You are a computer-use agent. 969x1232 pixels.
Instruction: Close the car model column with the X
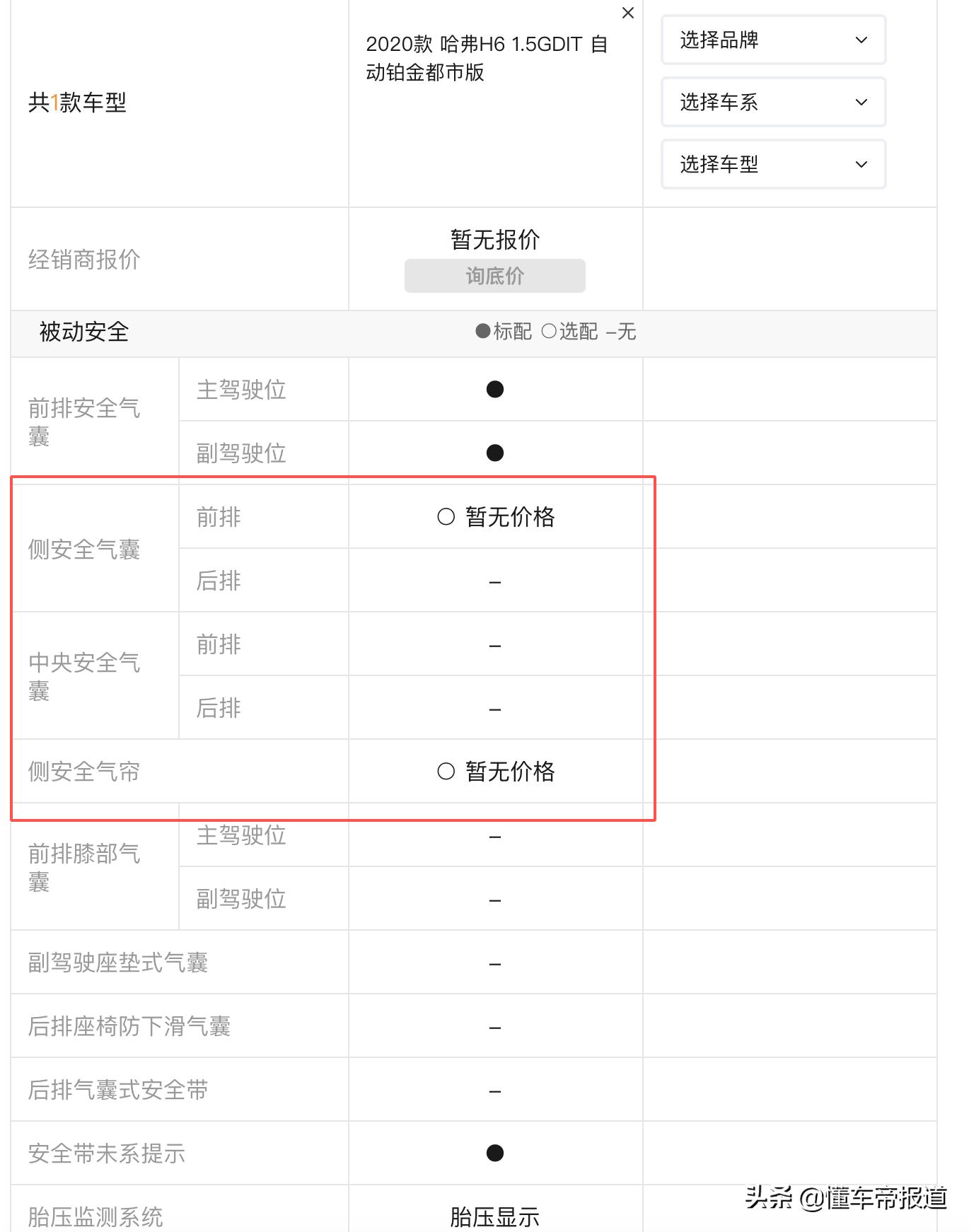tap(628, 13)
